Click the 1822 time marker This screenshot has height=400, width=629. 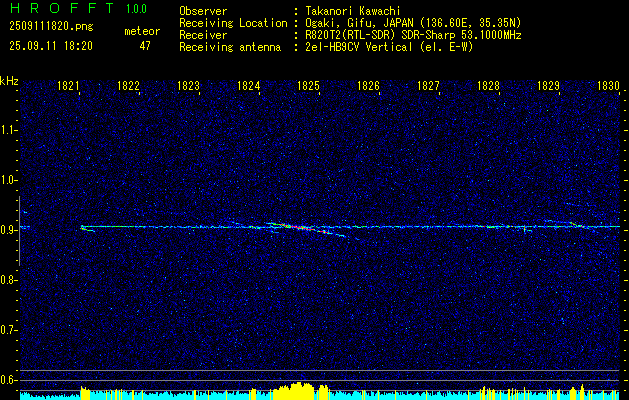(x=128, y=86)
